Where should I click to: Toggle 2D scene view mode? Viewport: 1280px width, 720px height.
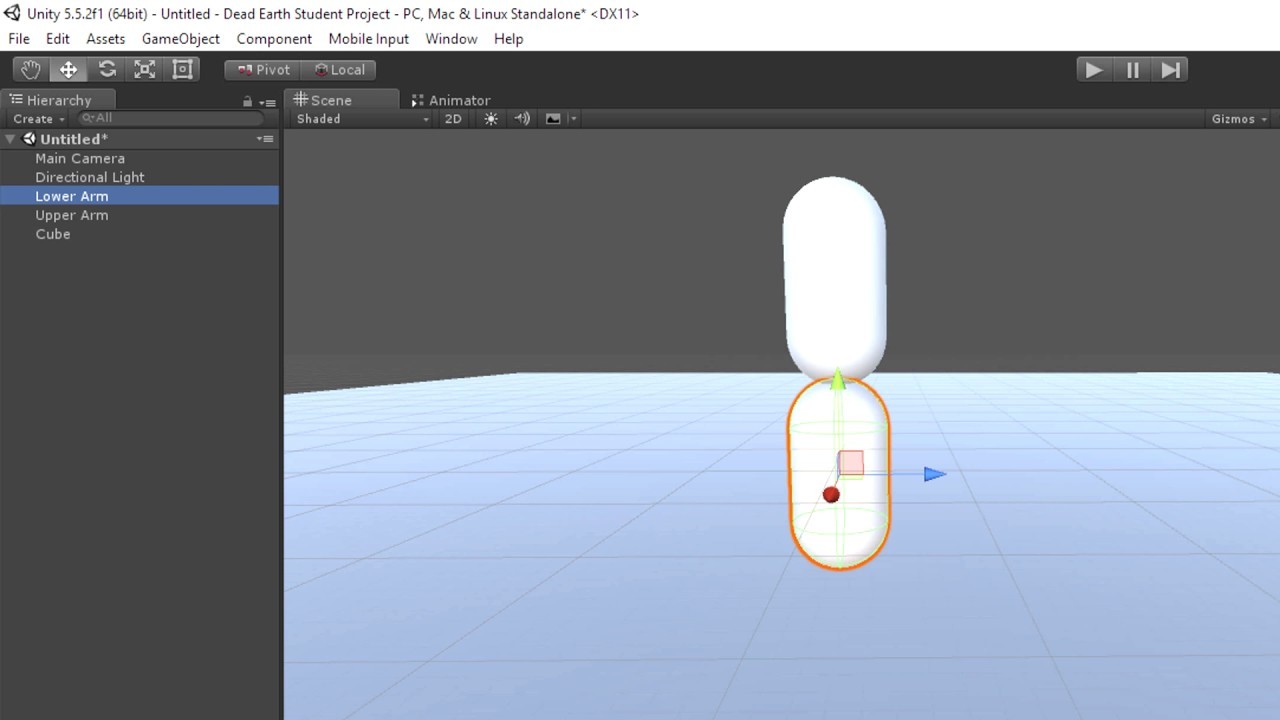453,119
